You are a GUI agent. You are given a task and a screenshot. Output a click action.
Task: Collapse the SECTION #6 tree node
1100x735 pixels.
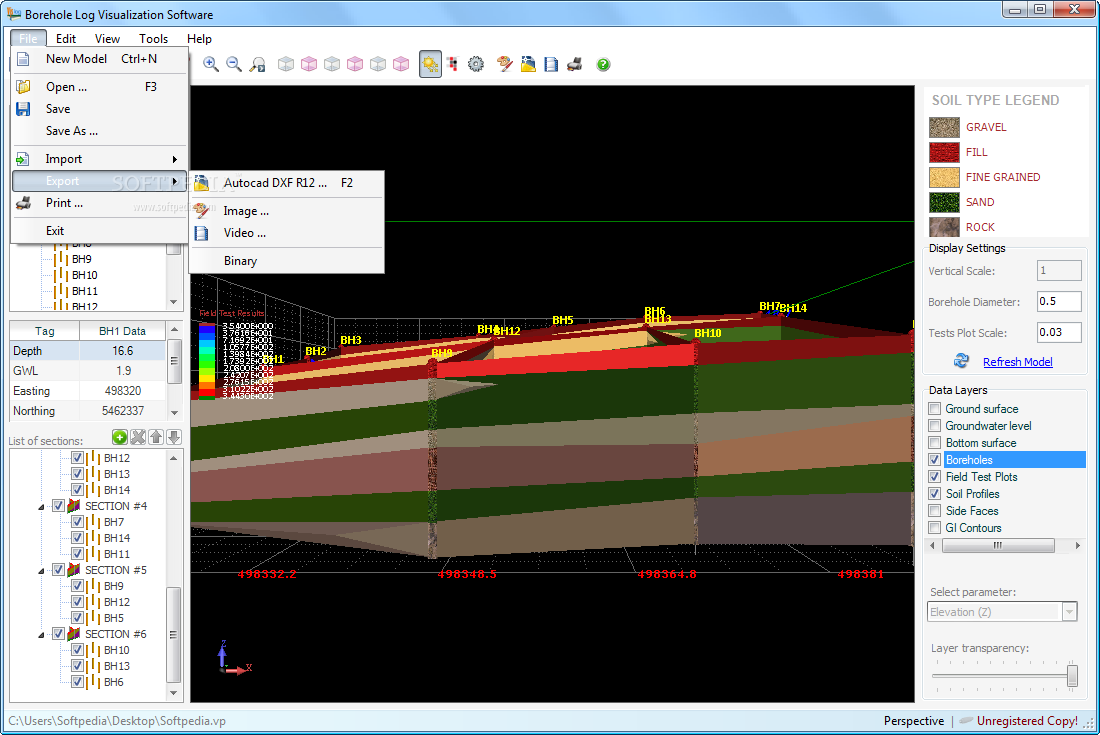pyautogui.click(x=41, y=635)
